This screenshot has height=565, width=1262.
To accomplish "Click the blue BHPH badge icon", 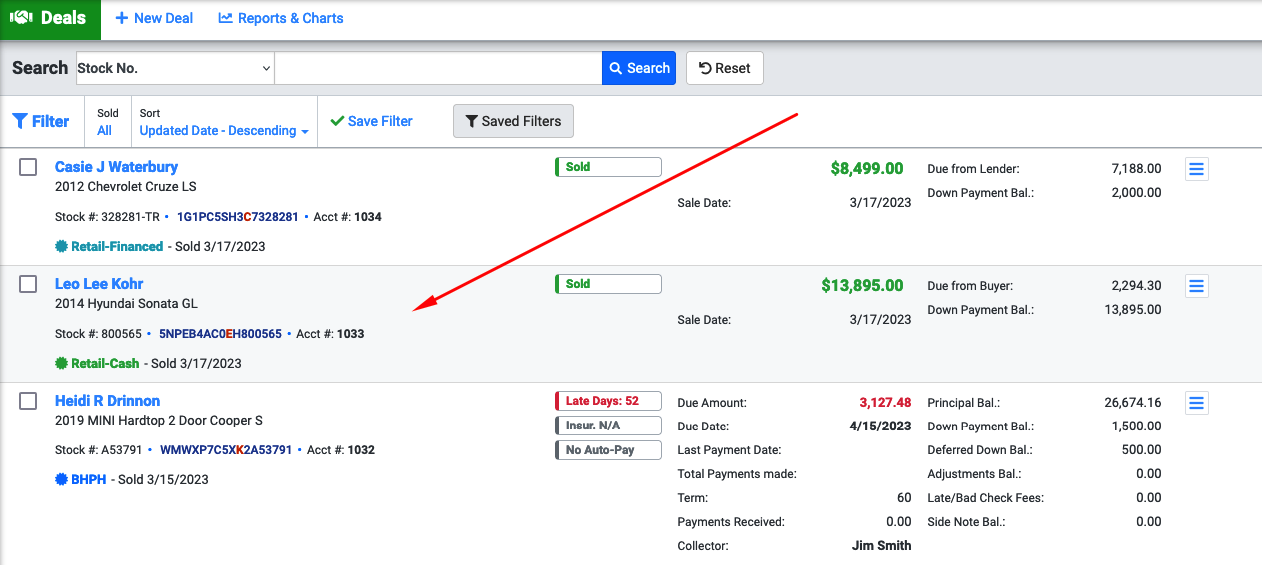I will (x=62, y=480).
